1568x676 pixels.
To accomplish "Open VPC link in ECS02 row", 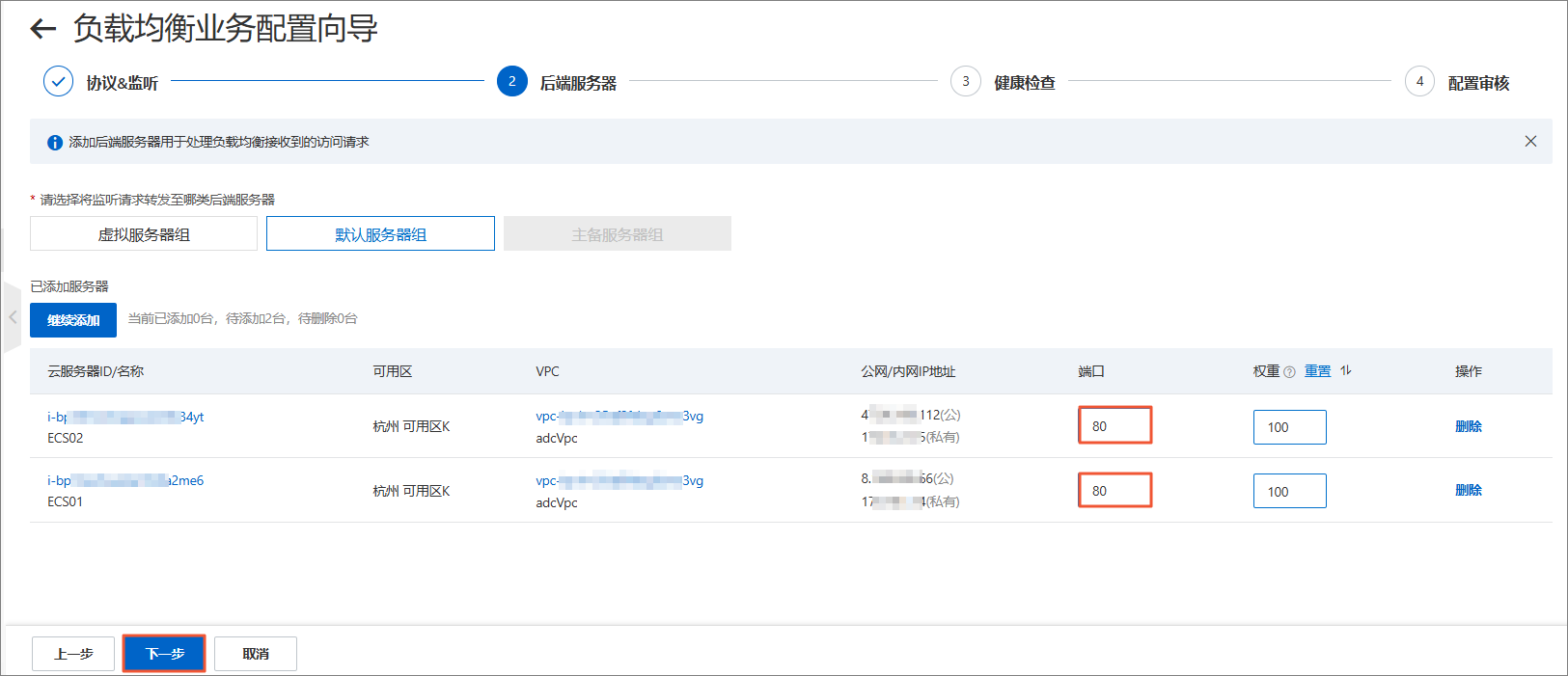I will (619, 417).
